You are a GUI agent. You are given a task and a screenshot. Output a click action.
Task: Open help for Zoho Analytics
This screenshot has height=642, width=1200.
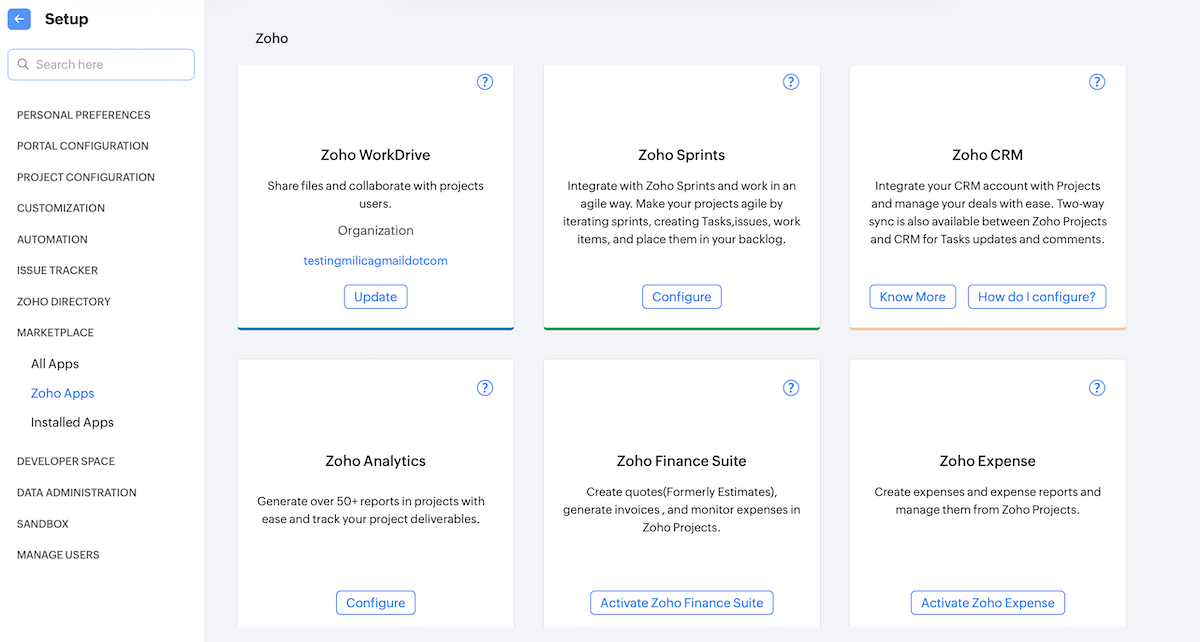click(x=485, y=388)
